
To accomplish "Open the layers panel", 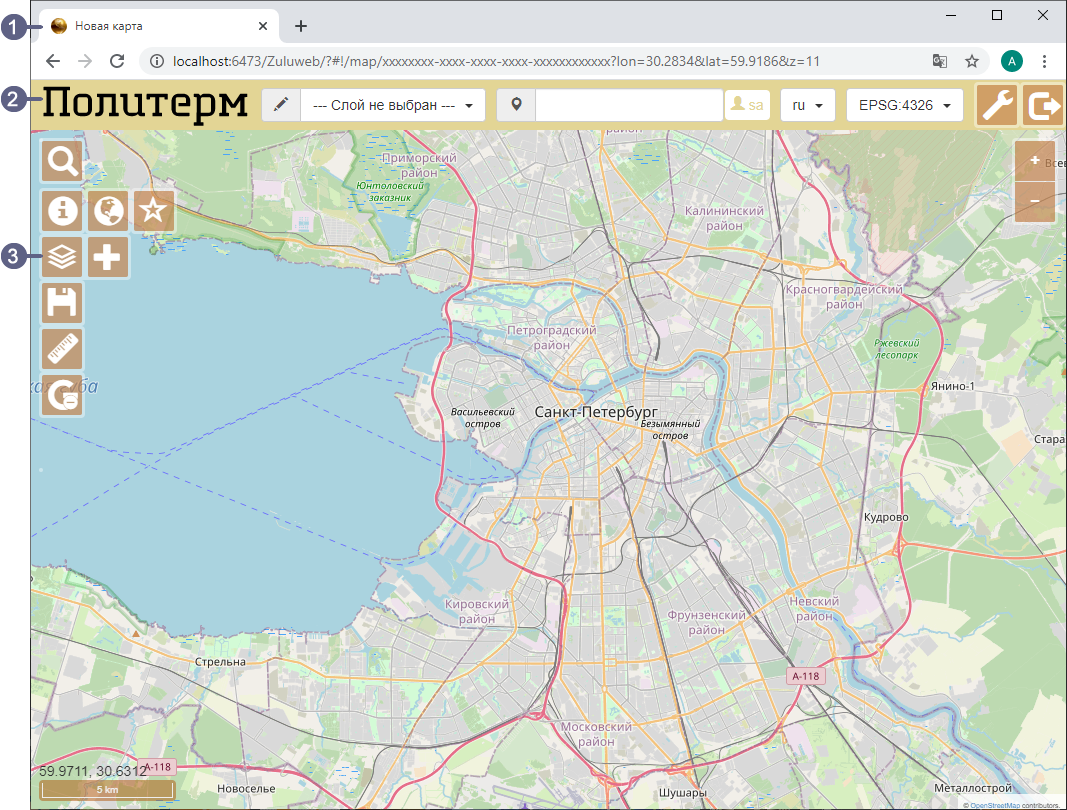I will 62,258.
